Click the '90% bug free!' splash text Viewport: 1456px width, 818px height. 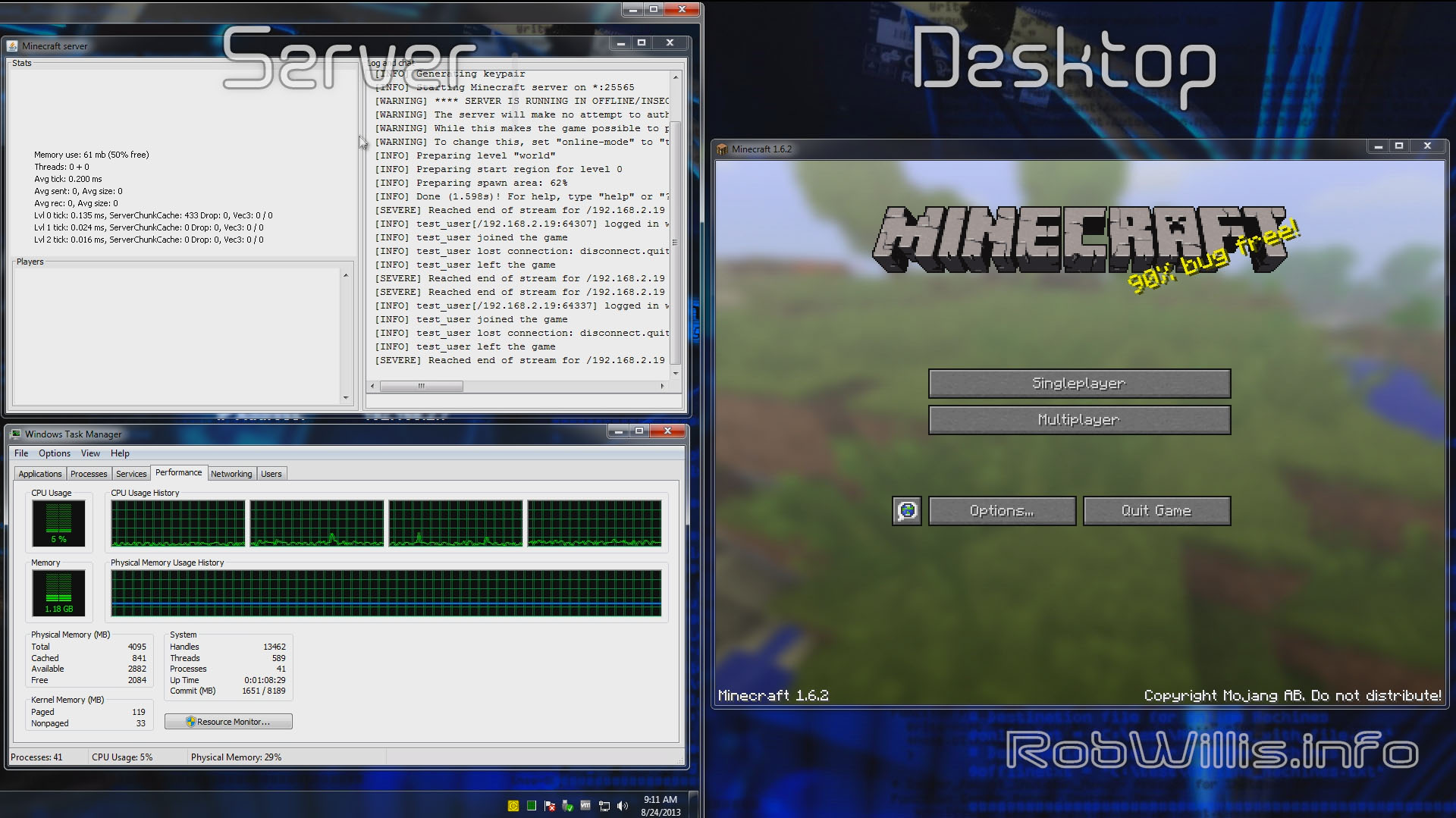[1214, 256]
